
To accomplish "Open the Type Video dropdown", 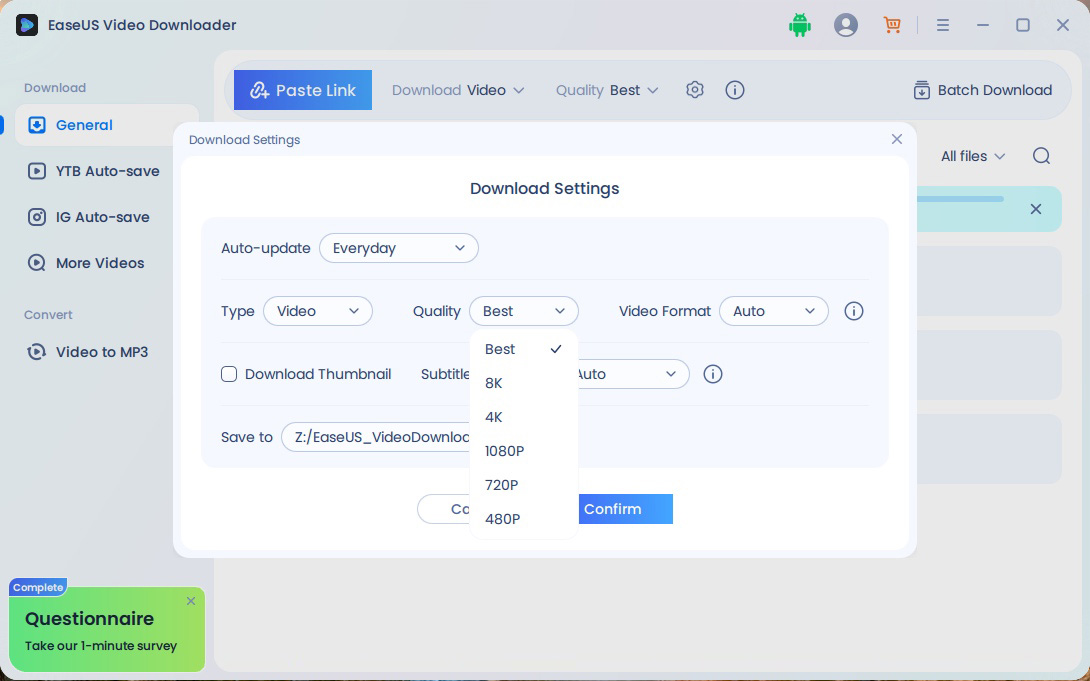I will (317, 311).
